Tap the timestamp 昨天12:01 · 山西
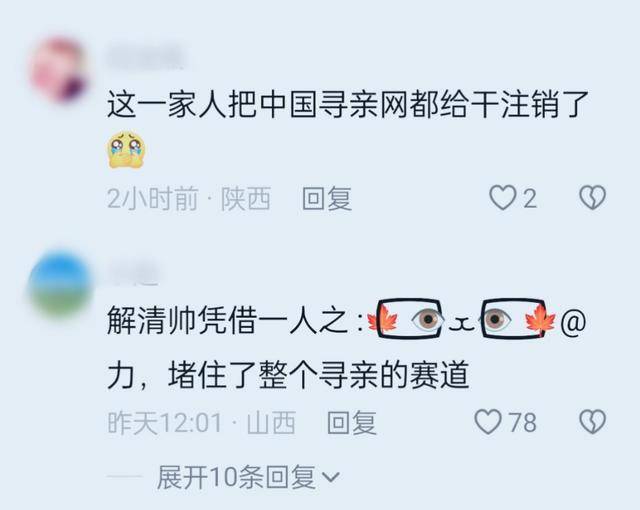 click(x=202, y=423)
